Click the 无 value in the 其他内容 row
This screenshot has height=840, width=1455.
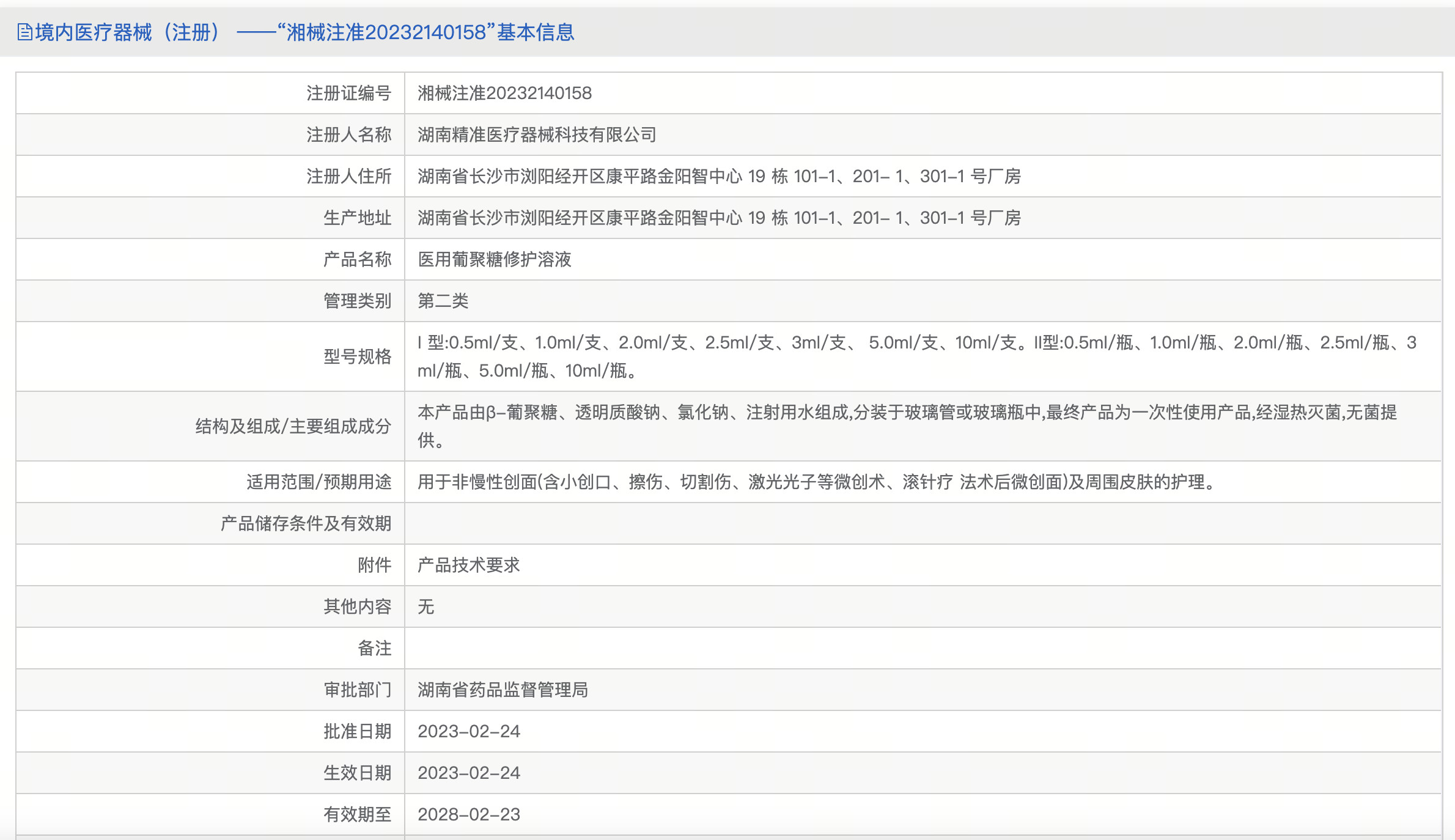[425, 606]
